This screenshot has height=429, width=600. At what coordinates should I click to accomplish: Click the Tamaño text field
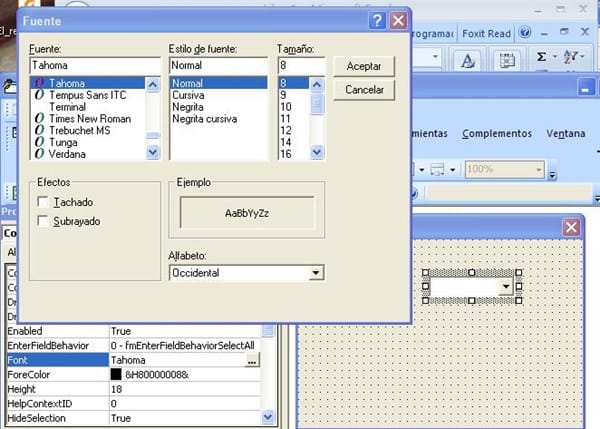coord(302,65)
